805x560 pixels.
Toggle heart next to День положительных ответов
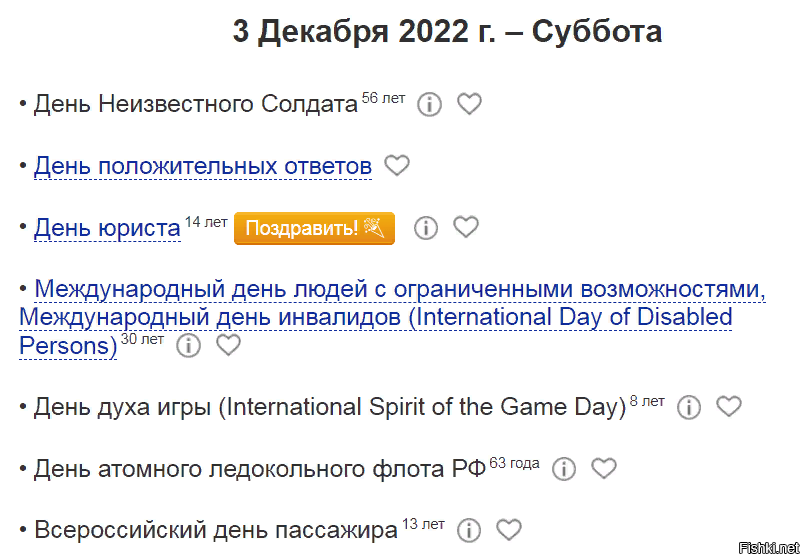(x=397, y=166)
